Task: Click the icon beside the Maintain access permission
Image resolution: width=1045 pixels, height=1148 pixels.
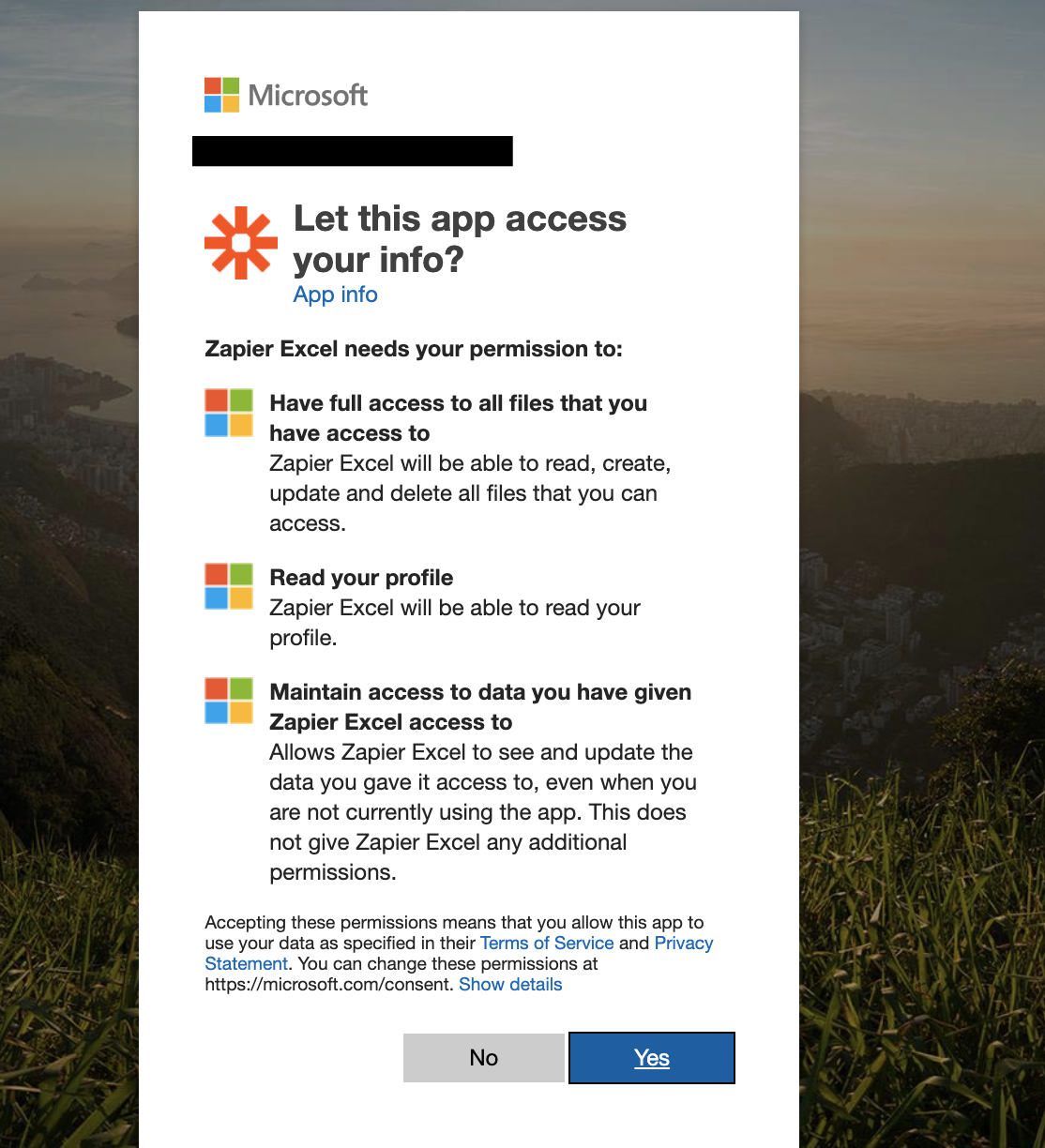Action: (229, 701)
